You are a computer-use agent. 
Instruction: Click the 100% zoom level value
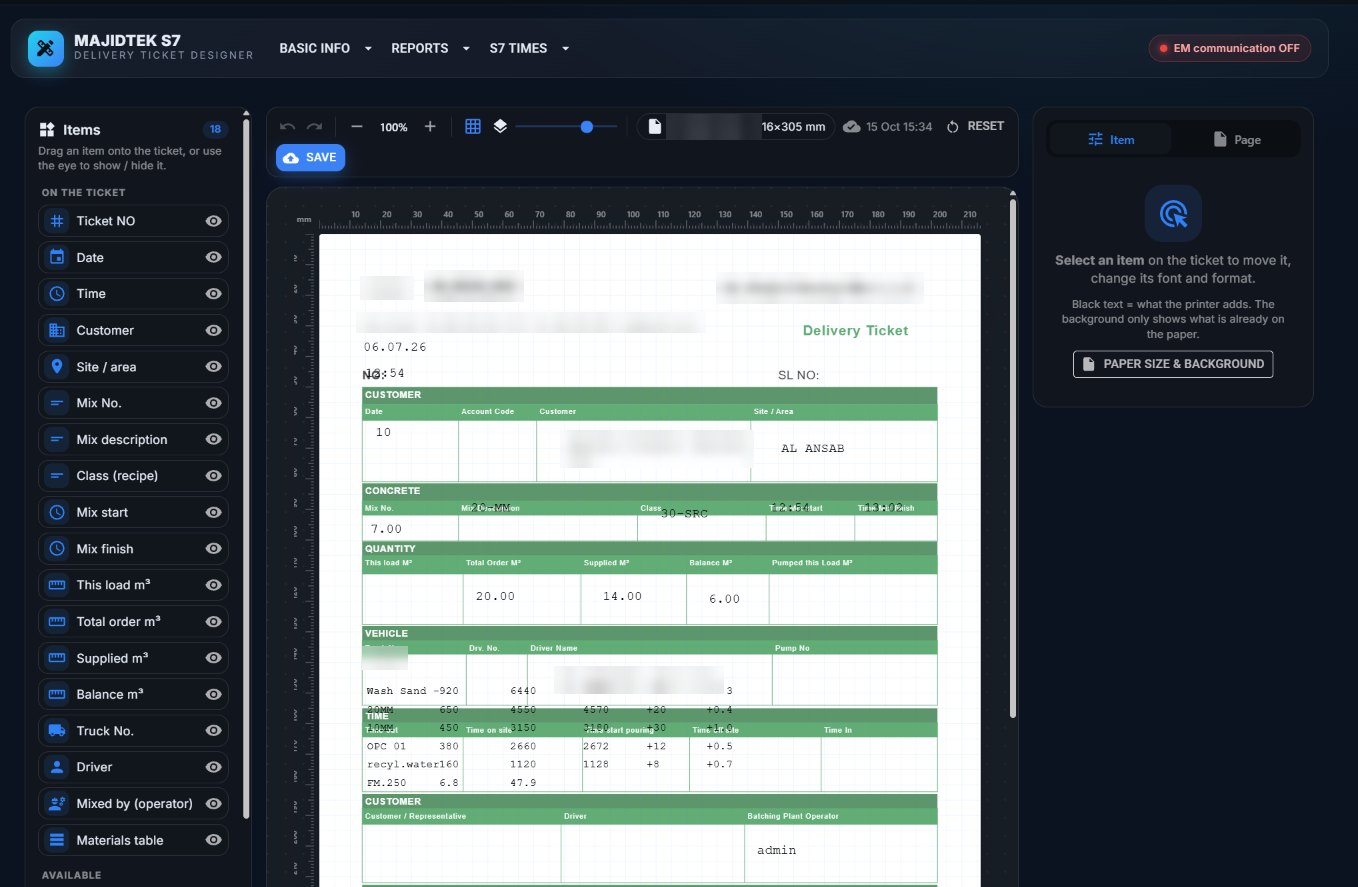(394, 127)
